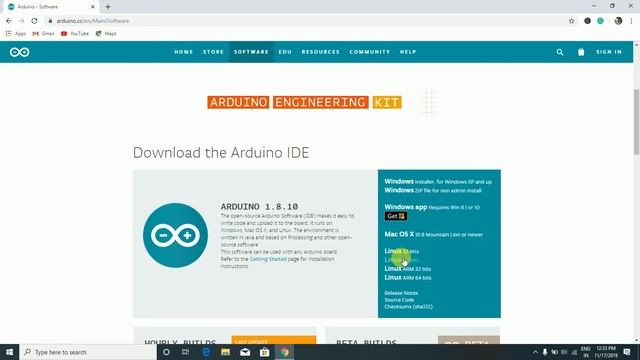Open Microsoft Store from taskbar
Viewport: 640px width, 360px height.
(264, 352)
